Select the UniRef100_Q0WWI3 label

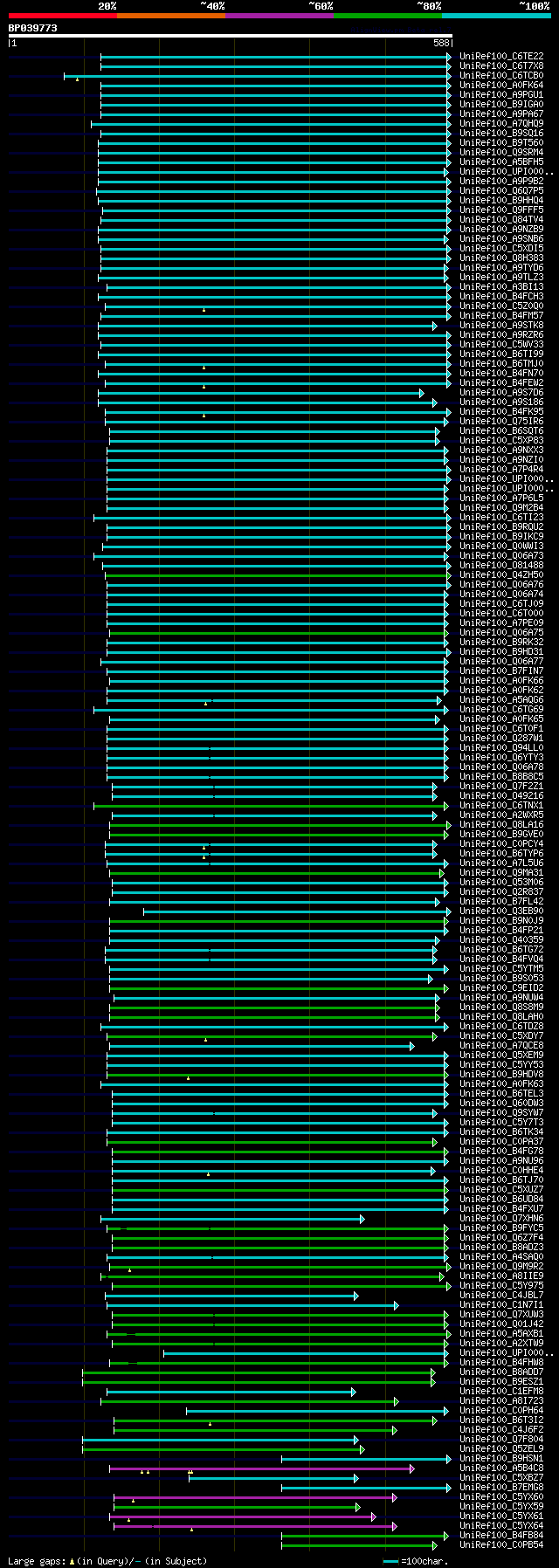click(501, 546)
